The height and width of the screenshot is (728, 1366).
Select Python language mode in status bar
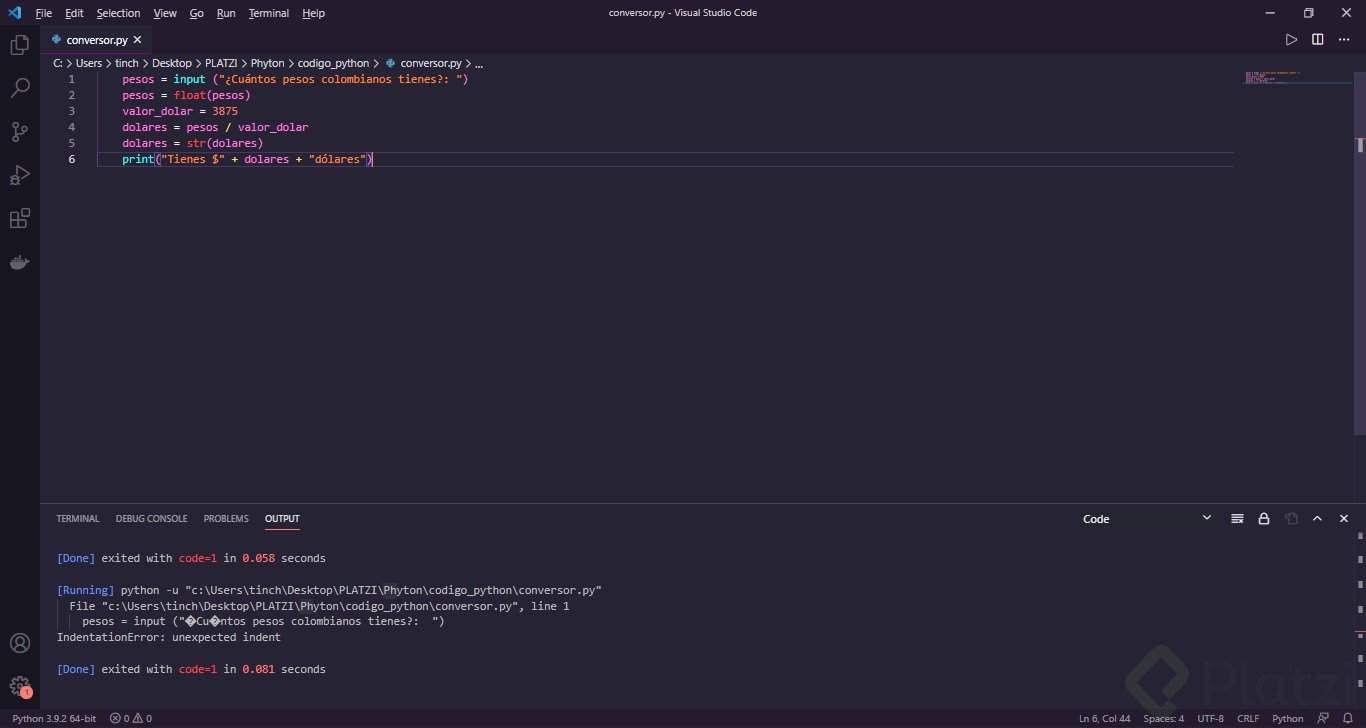click(1287, 718)
